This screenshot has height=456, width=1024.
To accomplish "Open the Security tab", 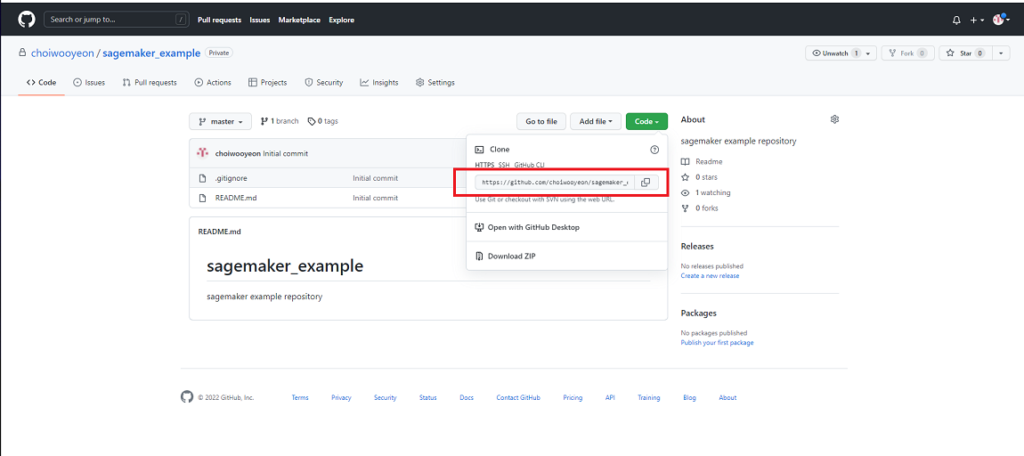I will pos(324,82).
